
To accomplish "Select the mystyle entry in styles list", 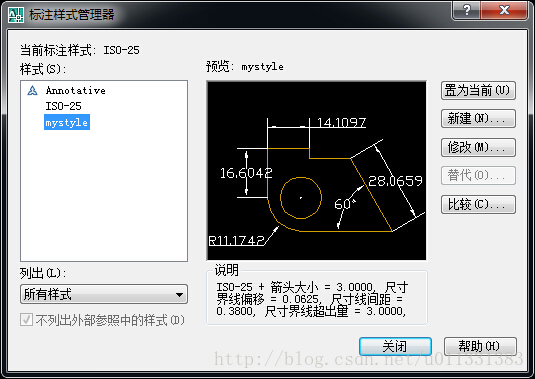I will pyautogui.click(x=67, y=122).
